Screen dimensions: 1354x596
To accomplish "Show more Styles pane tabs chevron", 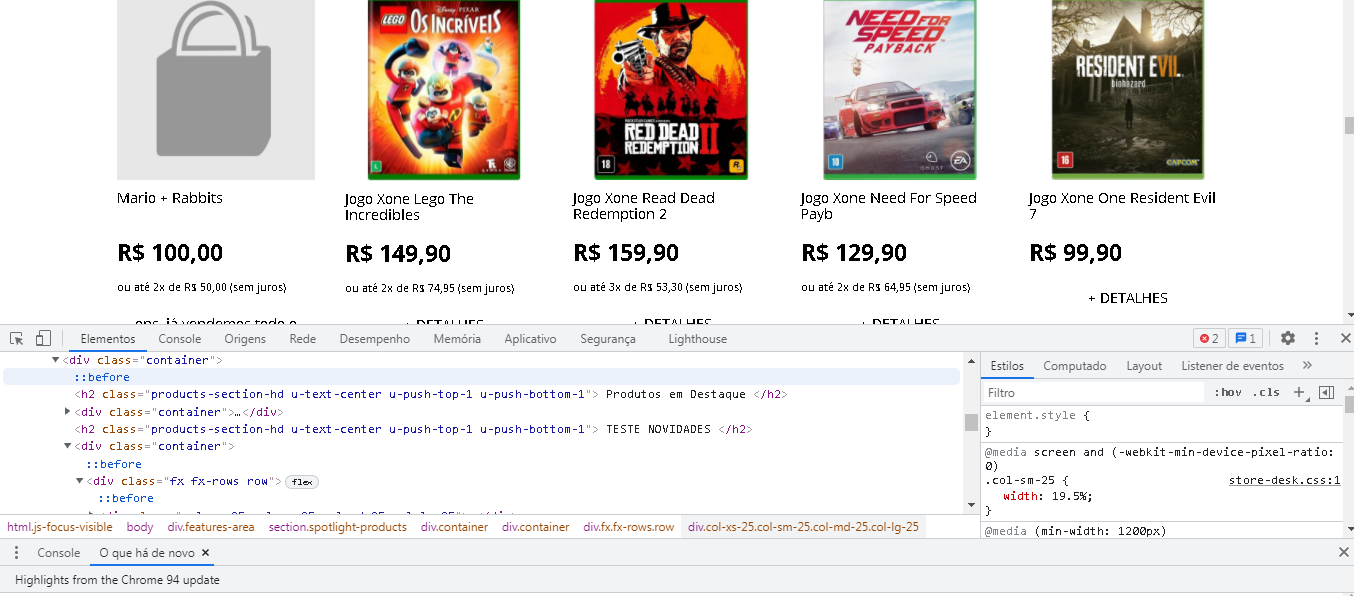I will [x=1307, y=366].
